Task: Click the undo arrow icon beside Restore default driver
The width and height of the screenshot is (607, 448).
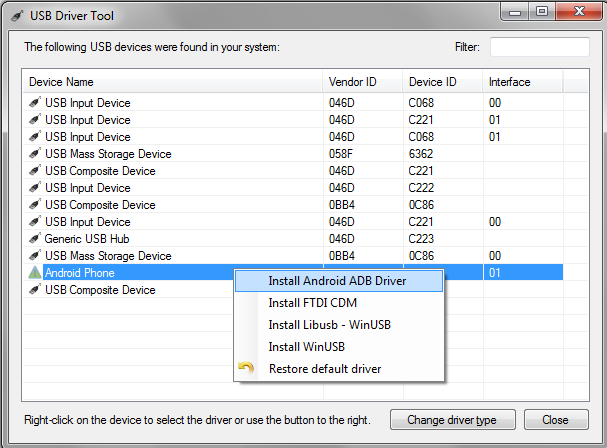Action: click(x=246, y=368)
